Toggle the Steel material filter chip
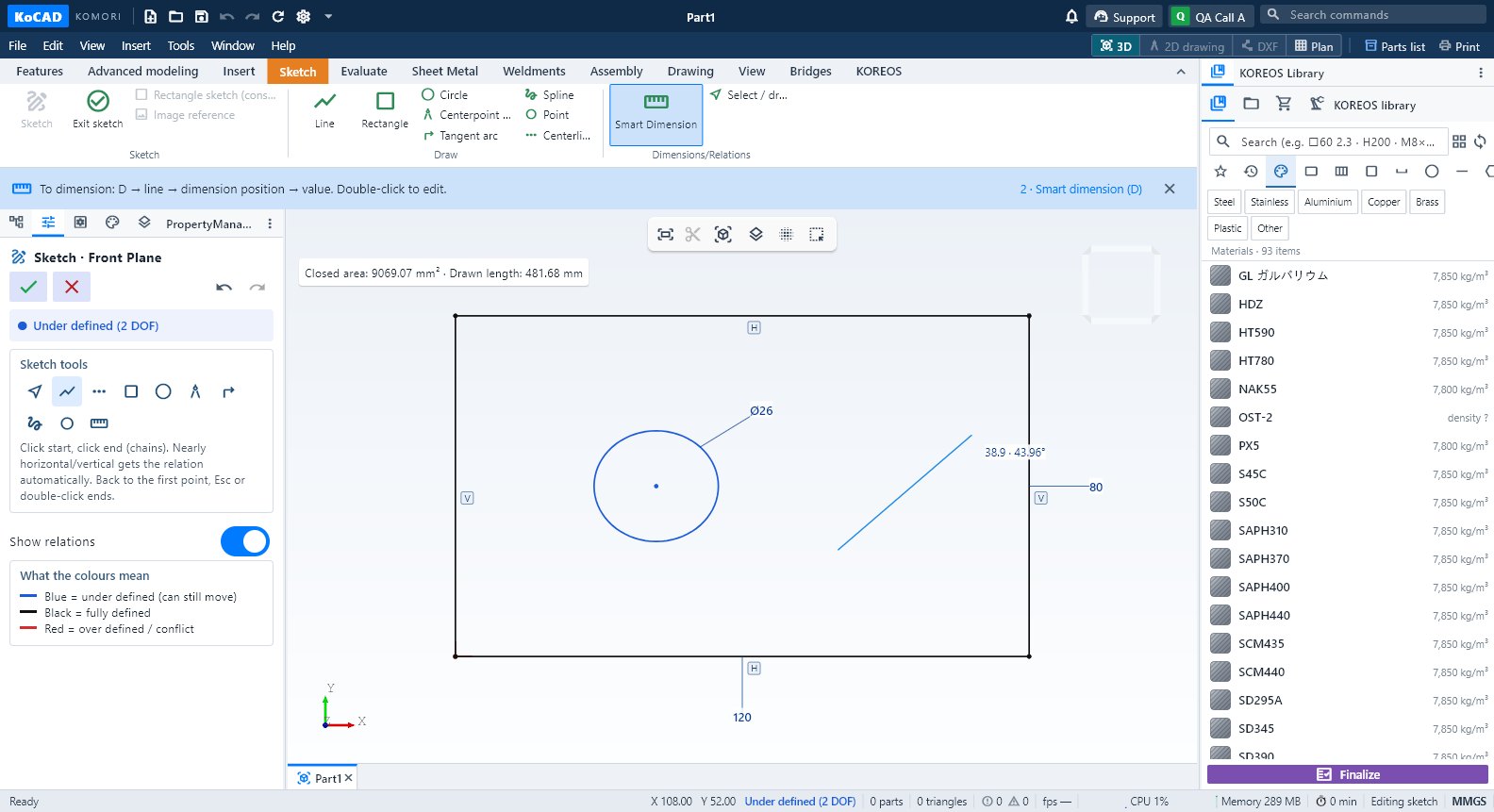Screen dimensions: 1494x812 coord(1224,202)
